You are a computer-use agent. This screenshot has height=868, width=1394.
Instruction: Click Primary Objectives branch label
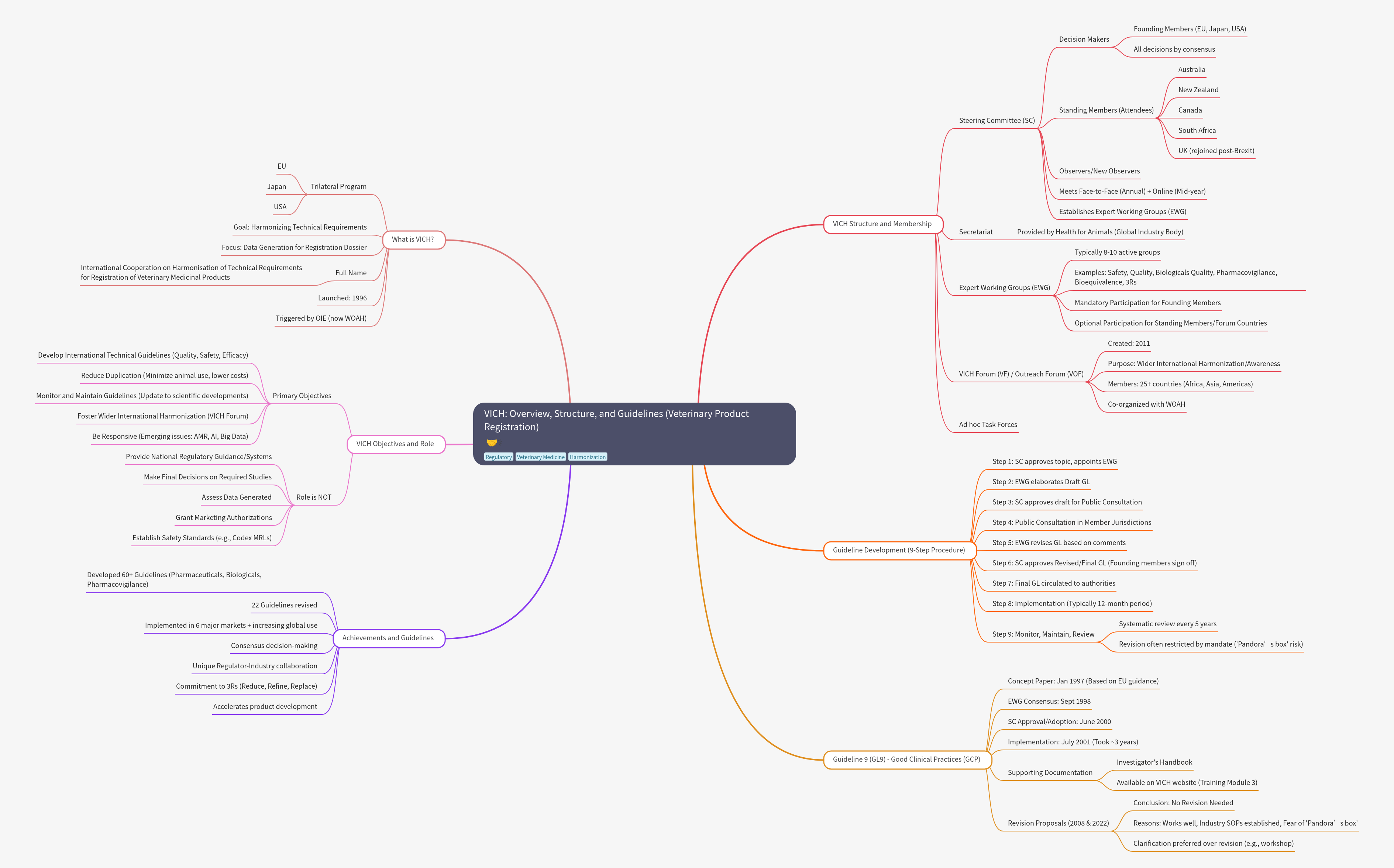[x=302, y=396]
